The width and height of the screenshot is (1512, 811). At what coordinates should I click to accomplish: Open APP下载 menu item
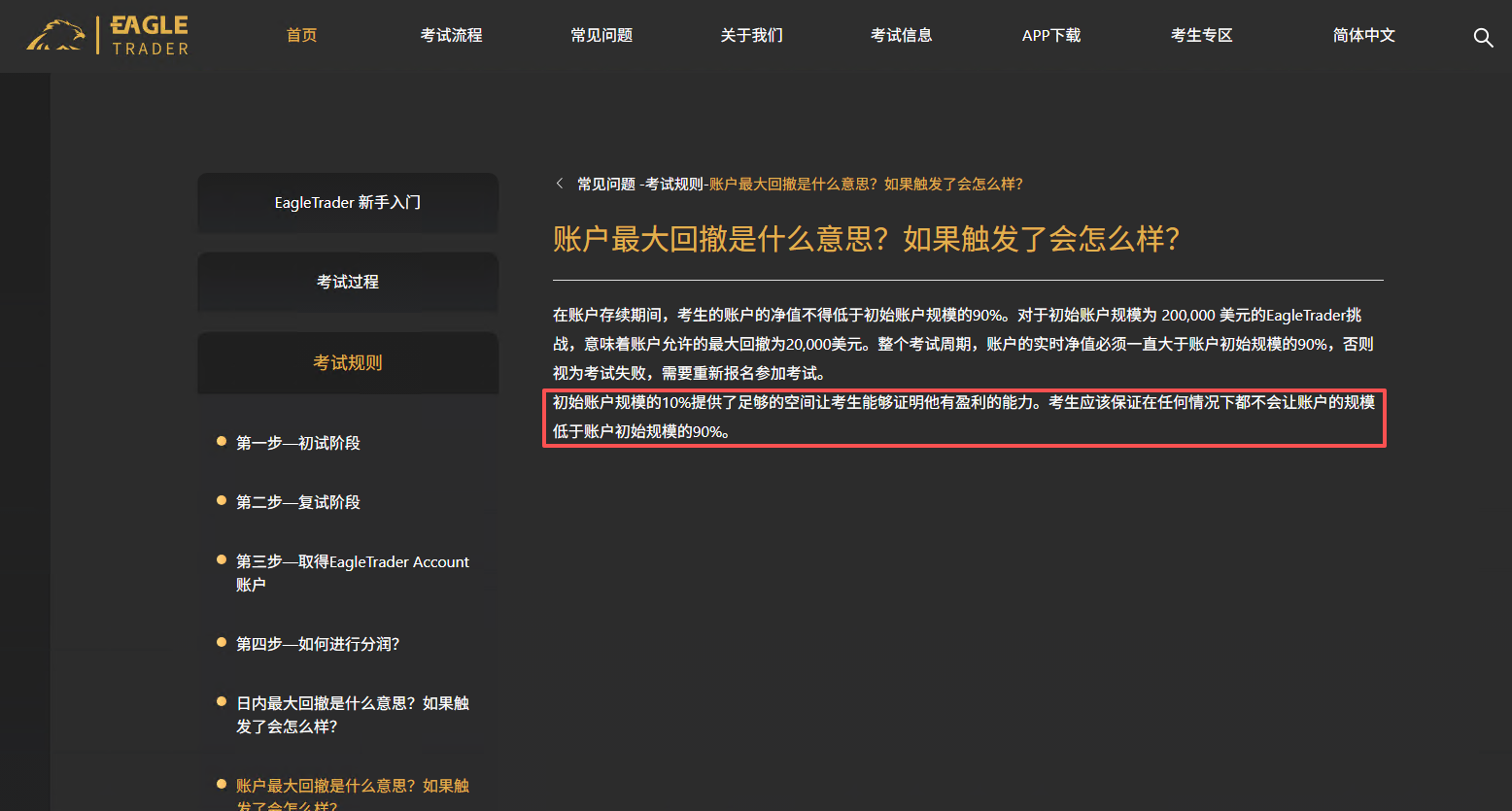point(1051,35)
